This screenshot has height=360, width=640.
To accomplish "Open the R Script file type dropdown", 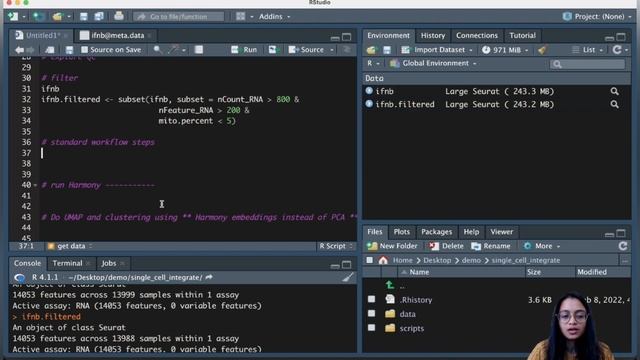I will pyautogui.click(x=336, y=246).
